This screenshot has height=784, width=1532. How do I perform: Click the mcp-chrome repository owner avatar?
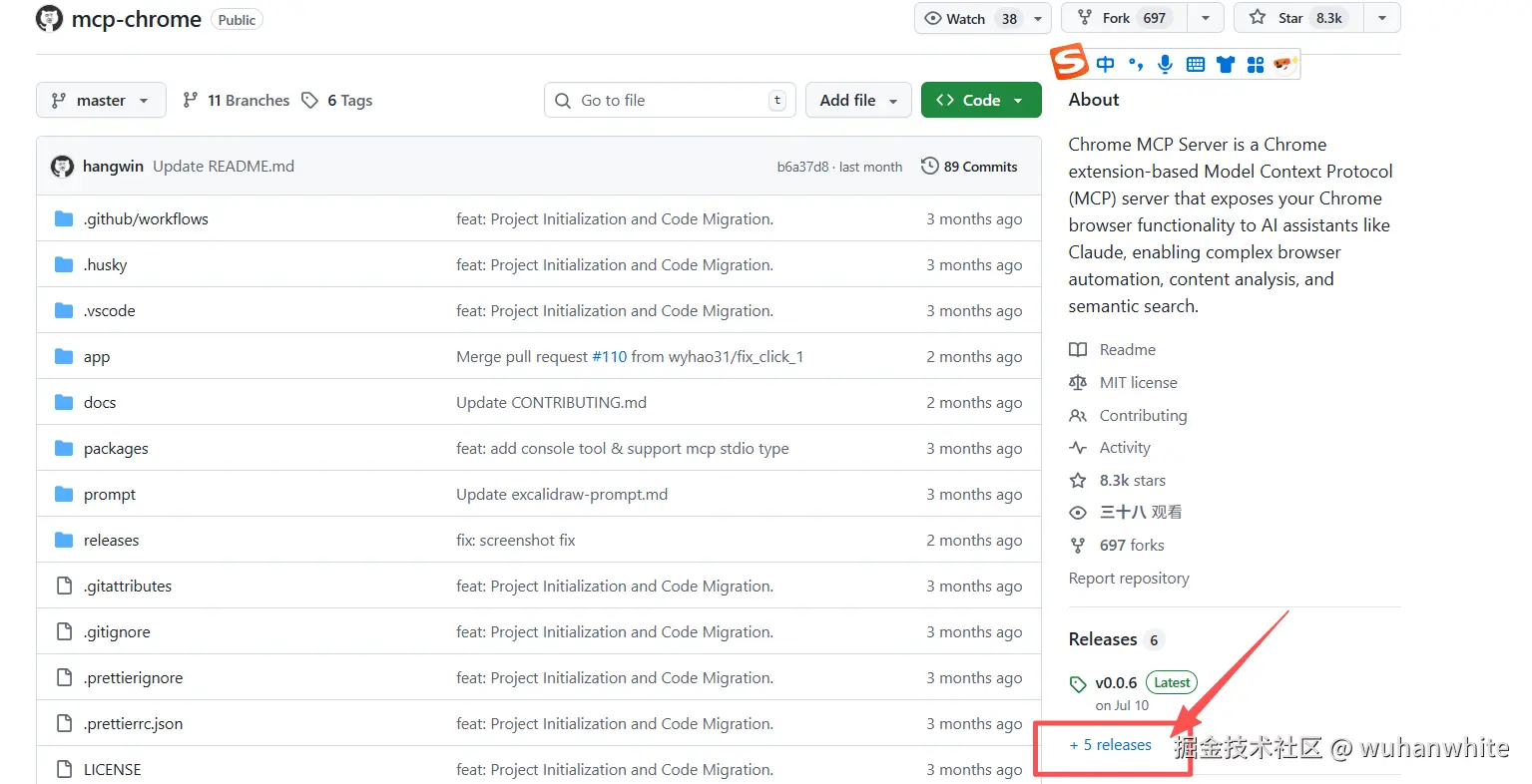pos(49,18)
